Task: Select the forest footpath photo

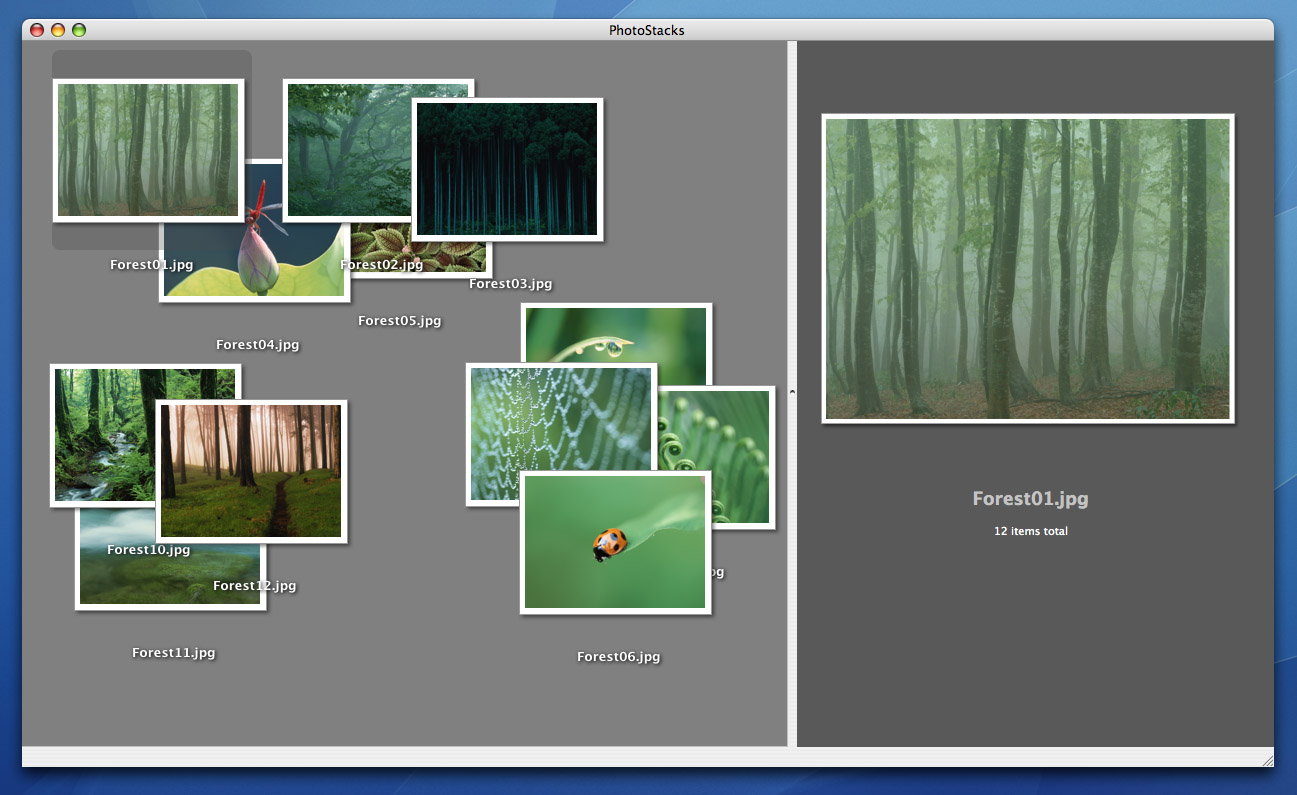Action: coord(251,471)
